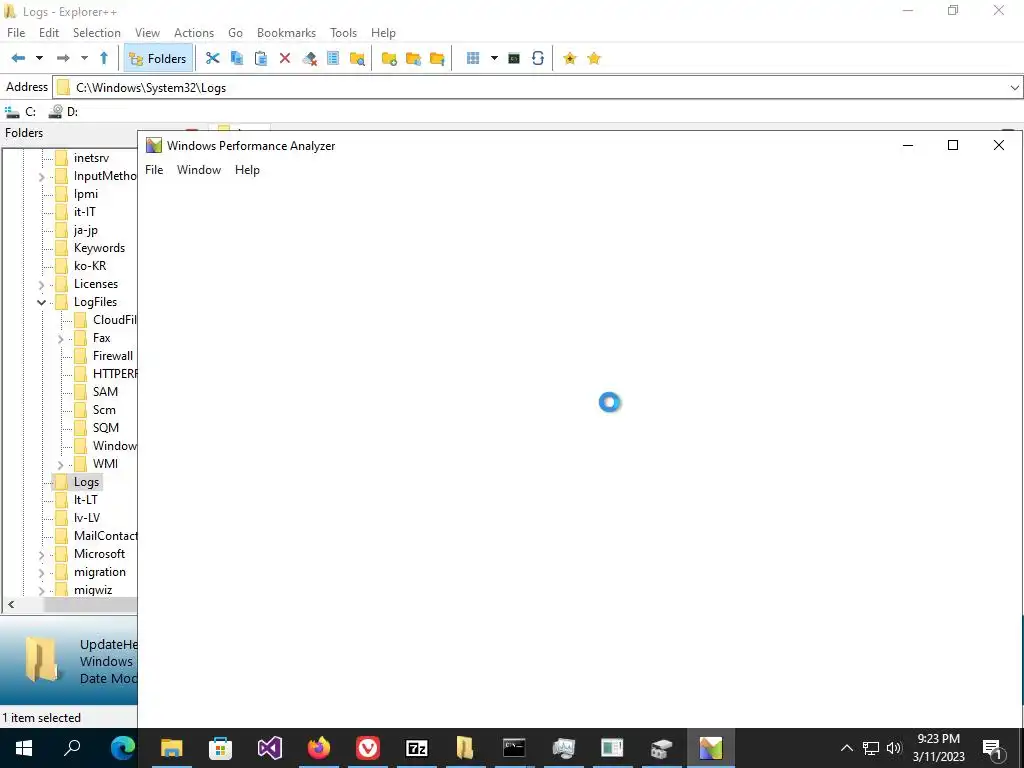Switch to the D: drive button

(x=64, y=112)
